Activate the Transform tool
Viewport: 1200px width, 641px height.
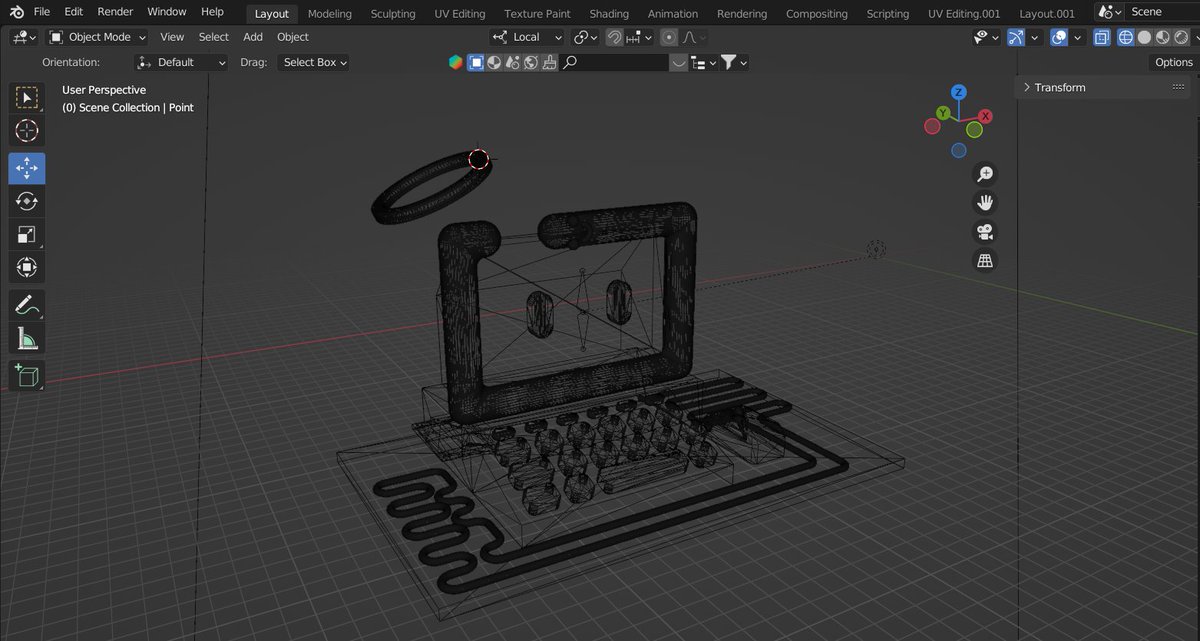[27, 267]
